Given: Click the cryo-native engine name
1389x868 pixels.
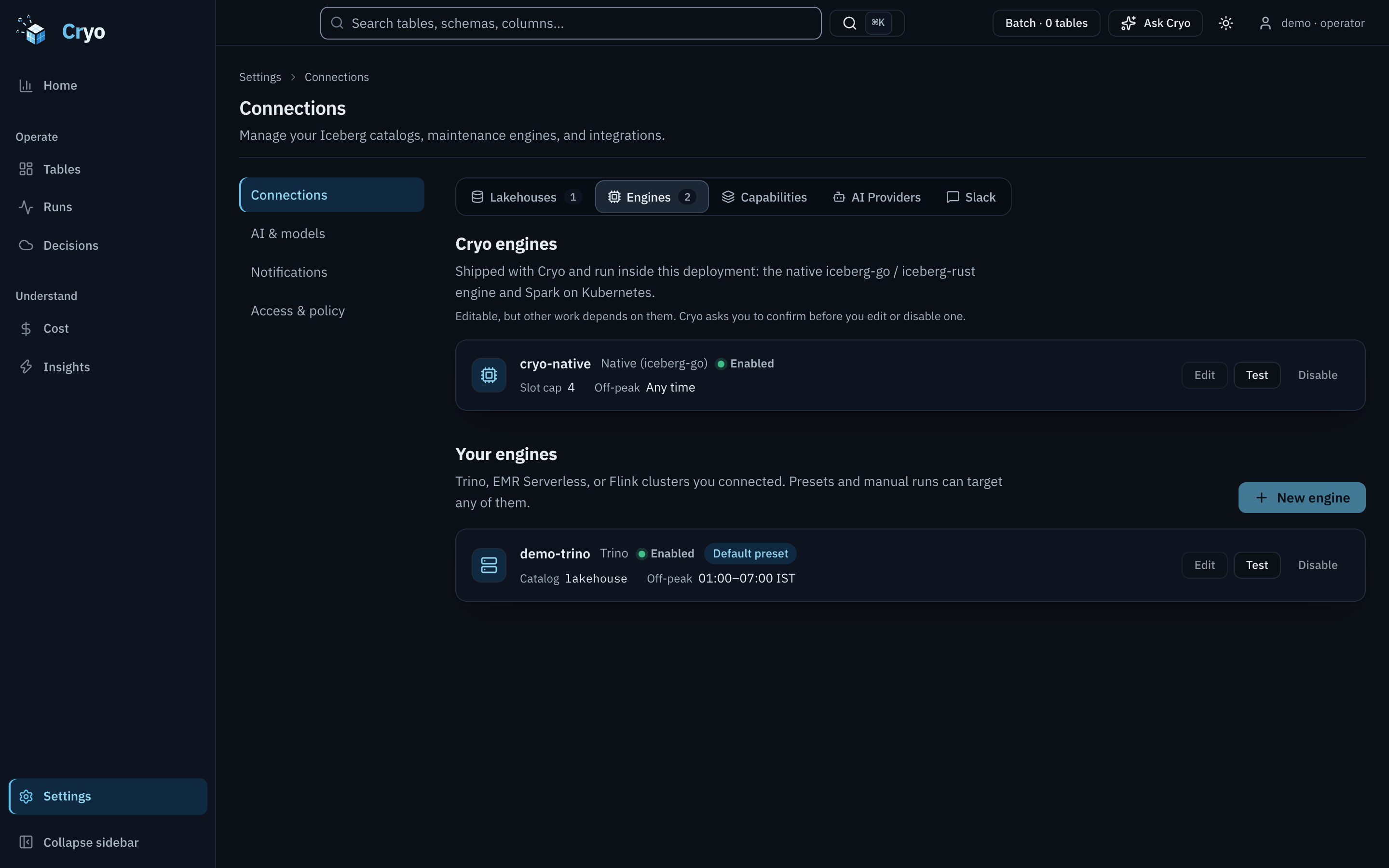Looking at the screenshot, I should [555, 364].
